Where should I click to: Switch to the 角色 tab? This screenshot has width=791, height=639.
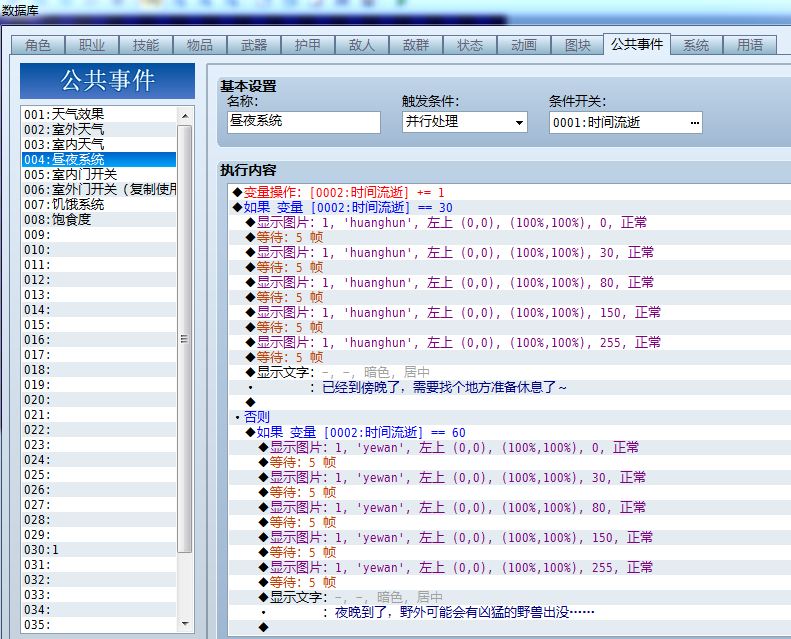[x=38, y=45]
